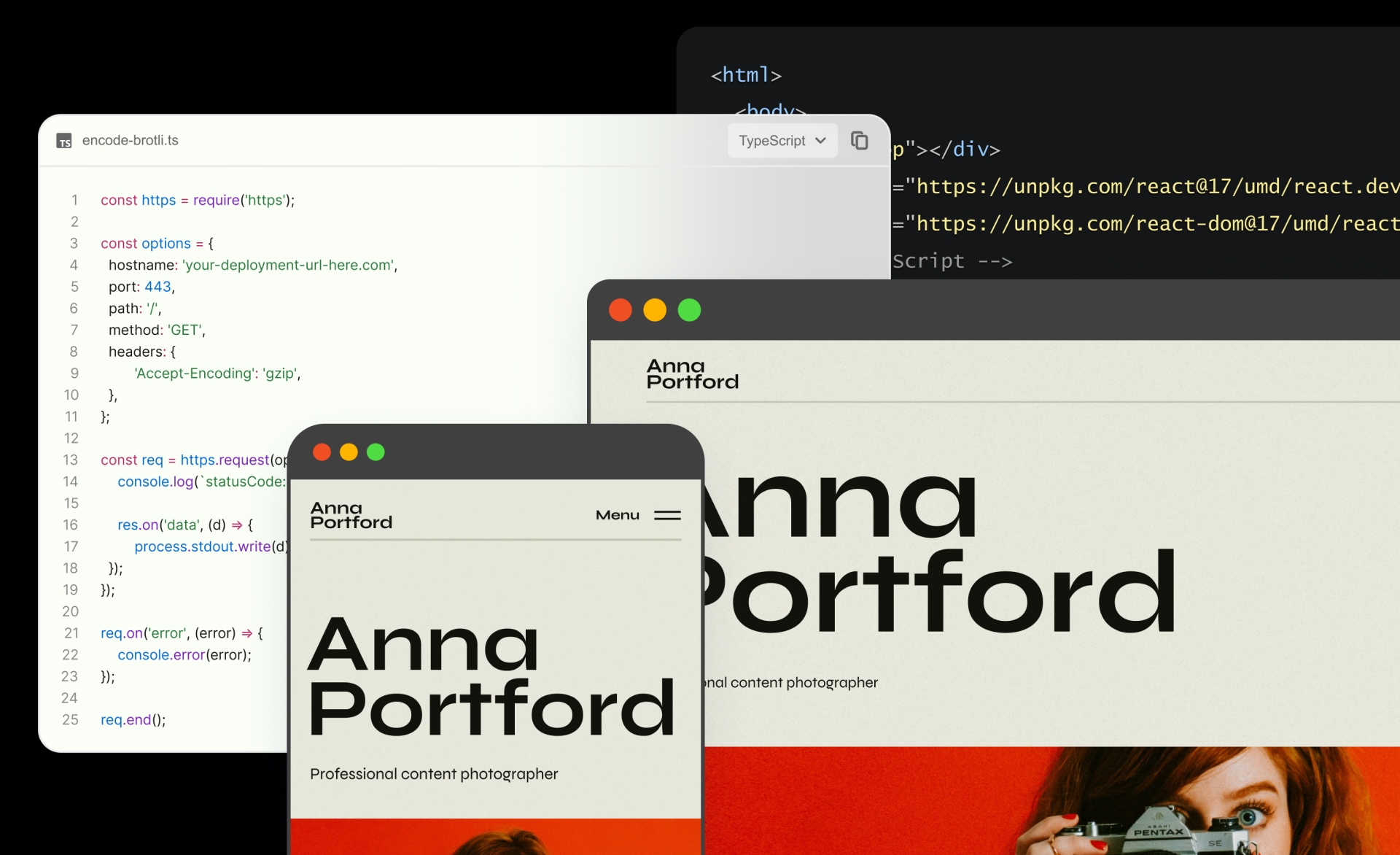Screen dimensions: 1400x855
Task: Click yellow minimize dot on large preview window
Action: [655, 310]
